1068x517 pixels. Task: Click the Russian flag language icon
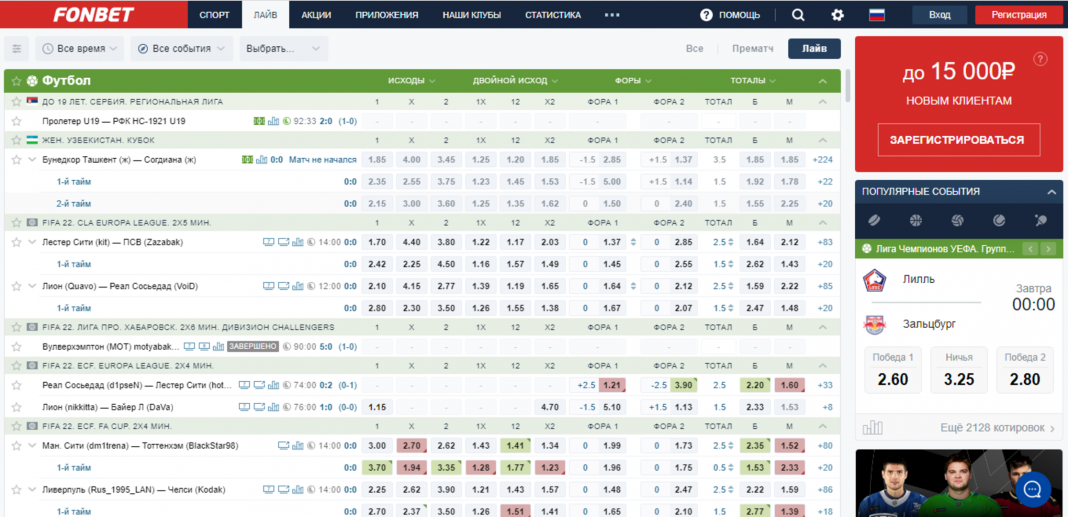(877, 15)
